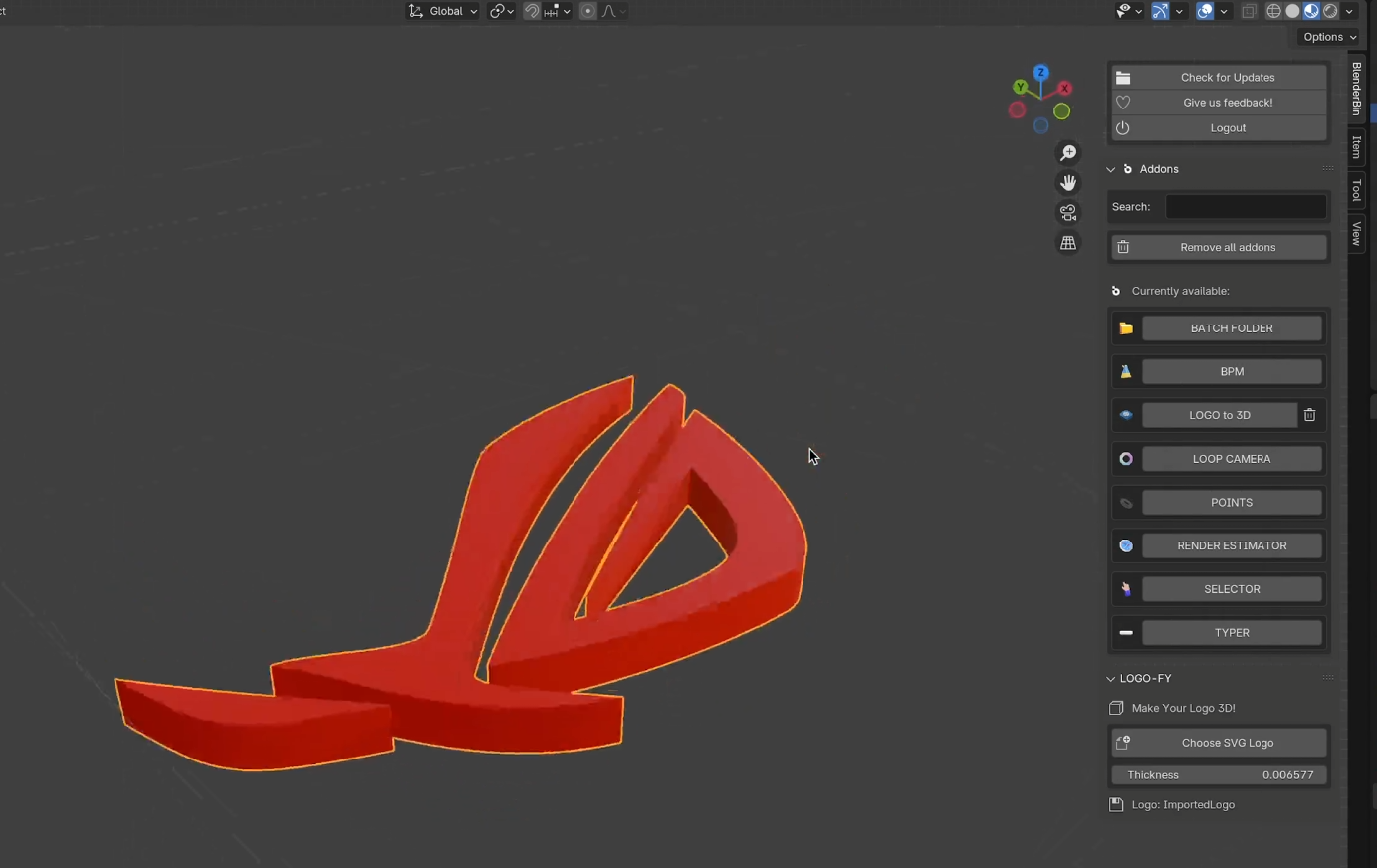Click the Z axis on the navigation gizmo
The image size is (1377, 868).
1040,72
